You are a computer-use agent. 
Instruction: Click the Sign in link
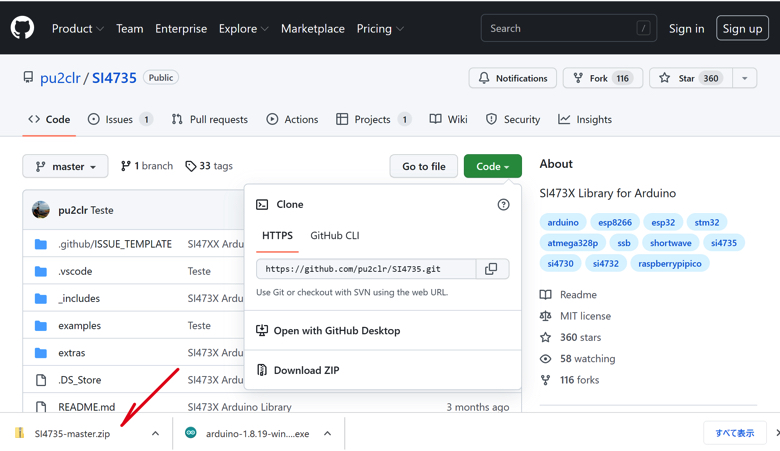[686, 29]
